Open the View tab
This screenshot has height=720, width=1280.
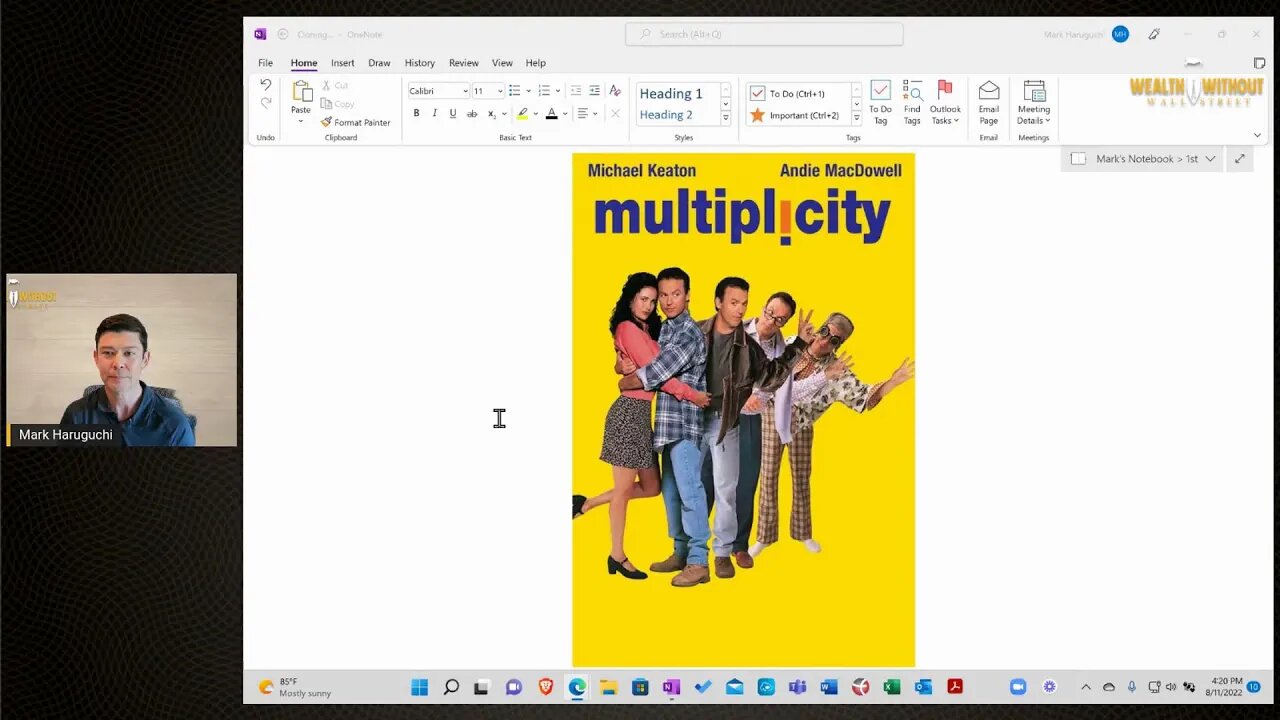[x=502, y=63]
